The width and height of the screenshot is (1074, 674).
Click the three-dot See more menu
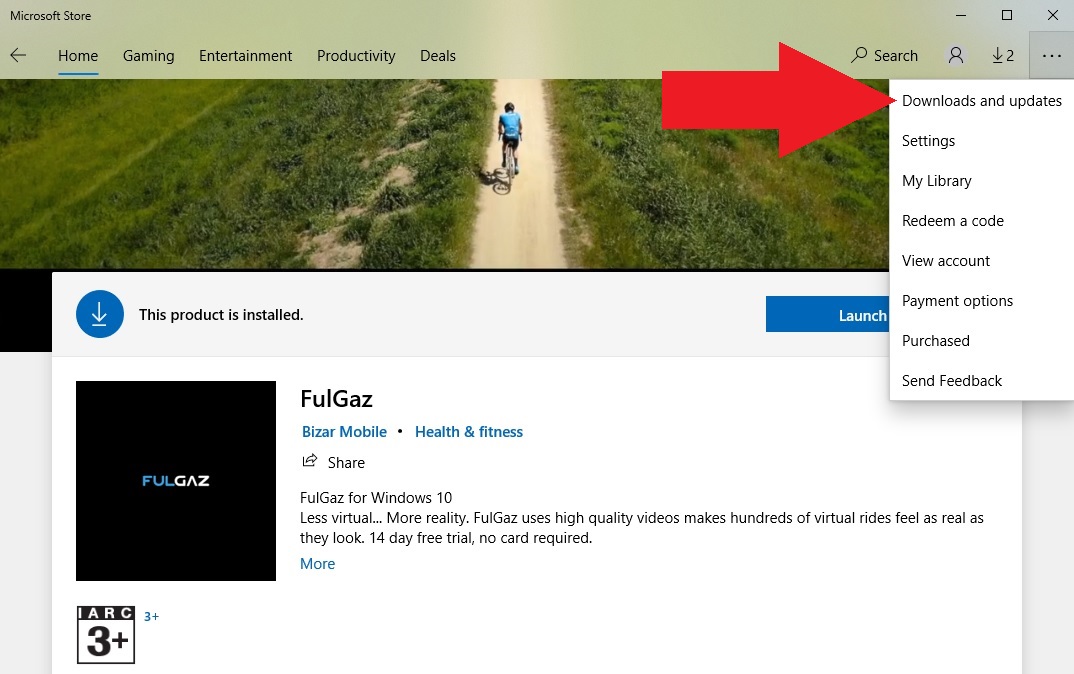coord(1051,55)
